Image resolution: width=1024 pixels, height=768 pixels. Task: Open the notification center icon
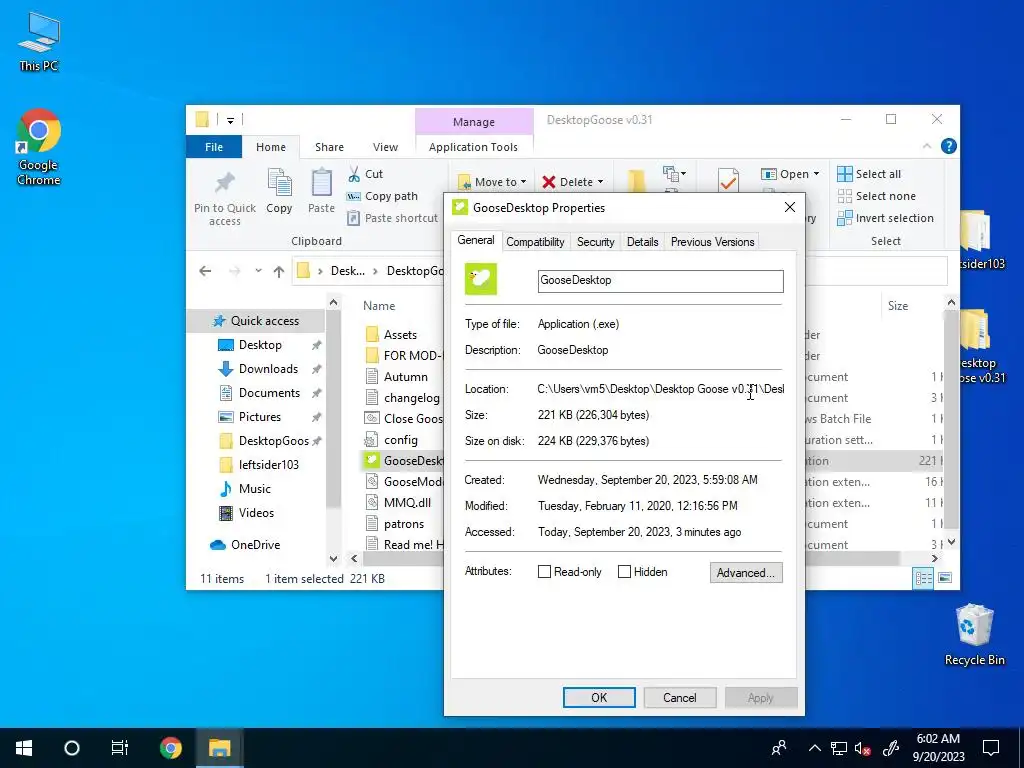[991, 748]
